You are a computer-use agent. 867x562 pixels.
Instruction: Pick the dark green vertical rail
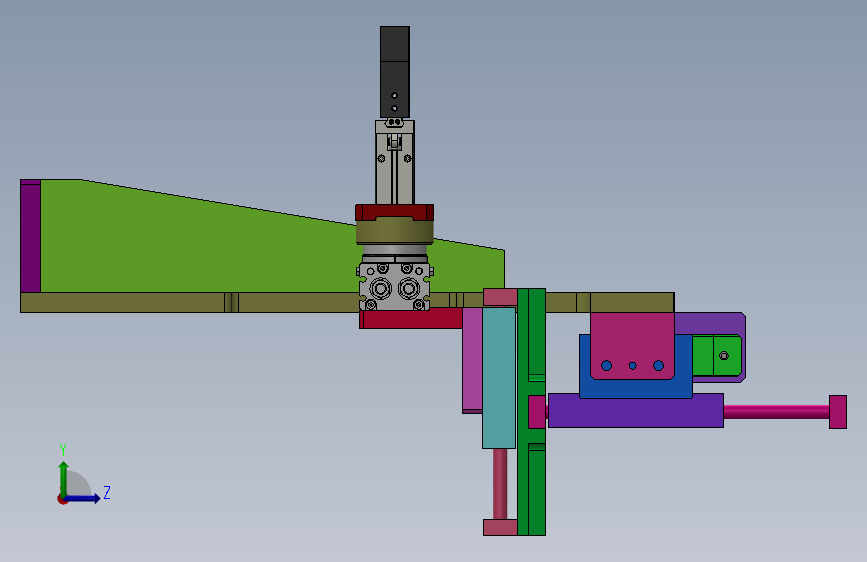(x=531, y=412)
